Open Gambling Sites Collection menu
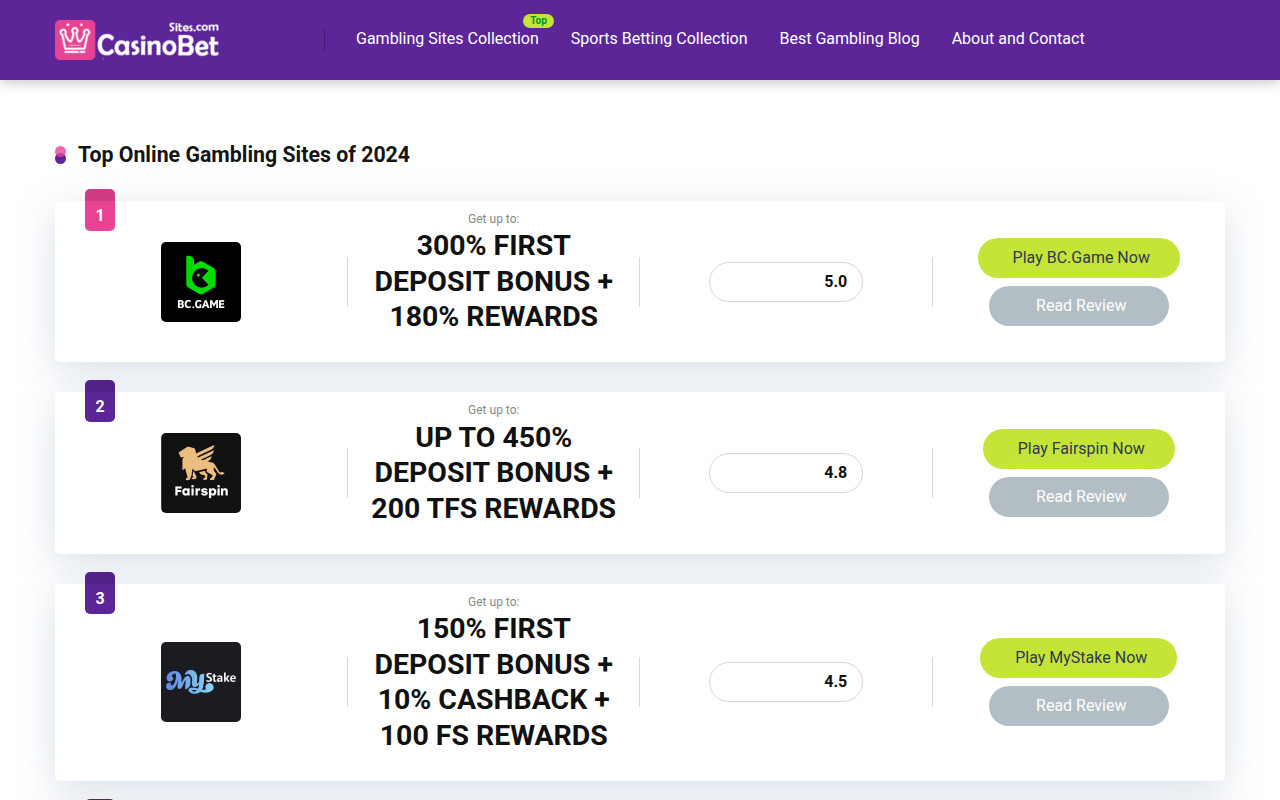 [x=447, y=38]
